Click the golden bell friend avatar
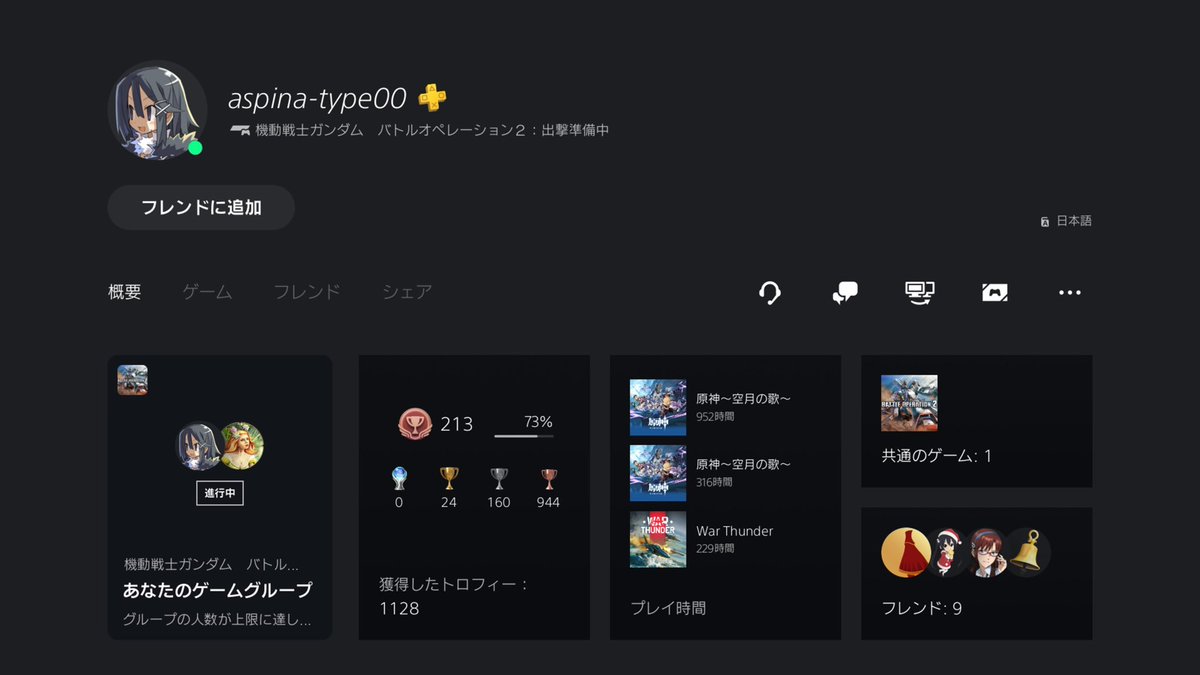The image size is (1200, 675). click(x=1027, y=552)
